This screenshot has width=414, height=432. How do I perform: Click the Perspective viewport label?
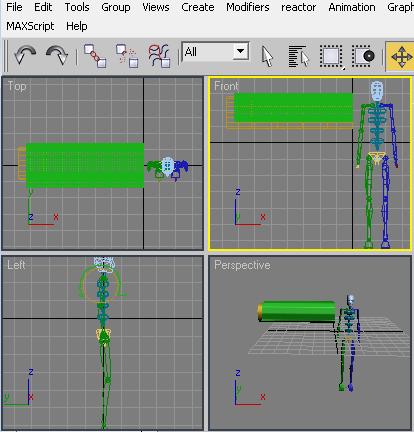pyautogui.click(x=242, y=265)
